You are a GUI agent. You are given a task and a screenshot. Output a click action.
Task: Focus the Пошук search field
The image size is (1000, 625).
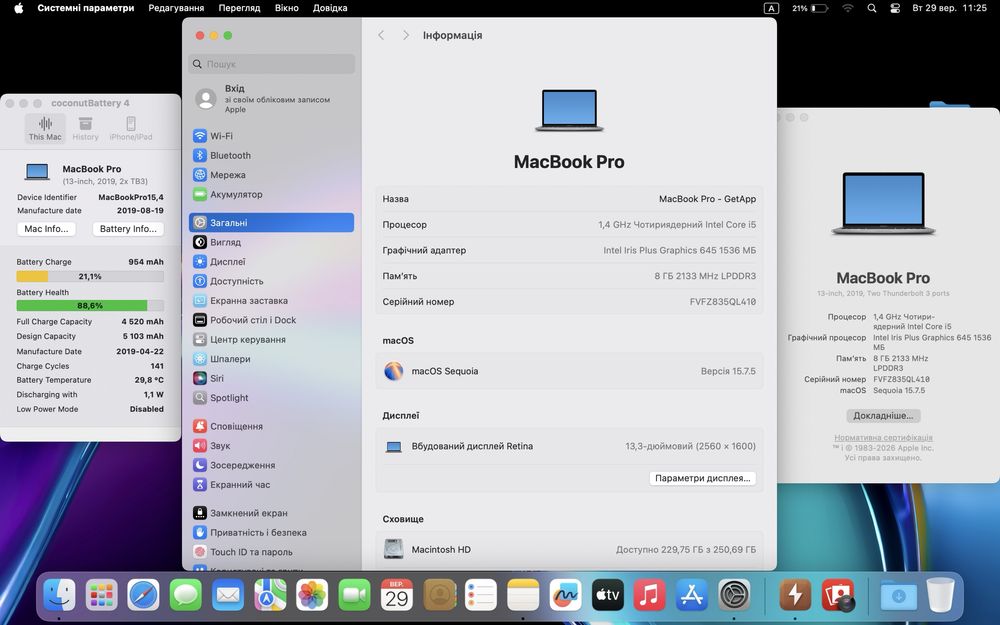(x=272, y=64)
